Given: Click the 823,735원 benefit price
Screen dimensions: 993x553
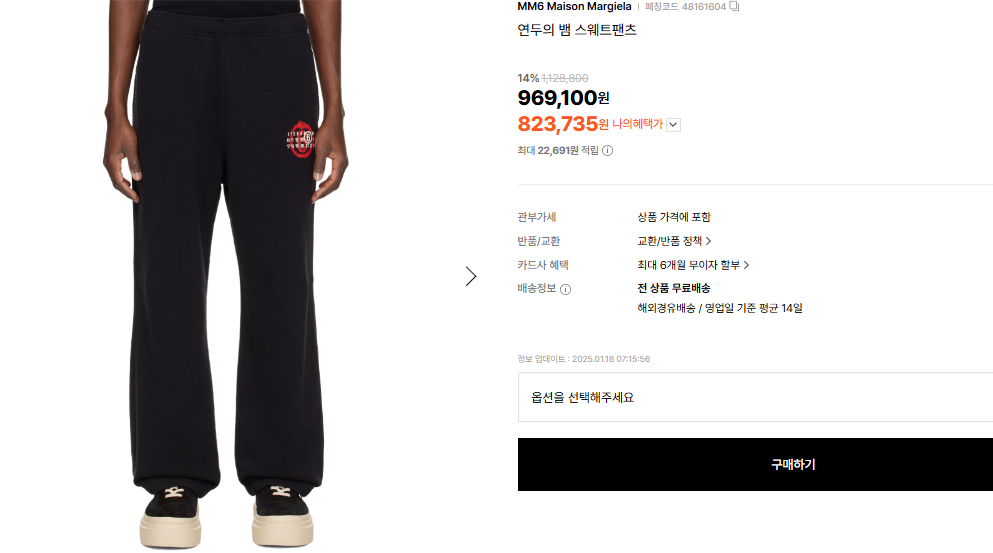Looking at the screenshot, I should (563, 124).
